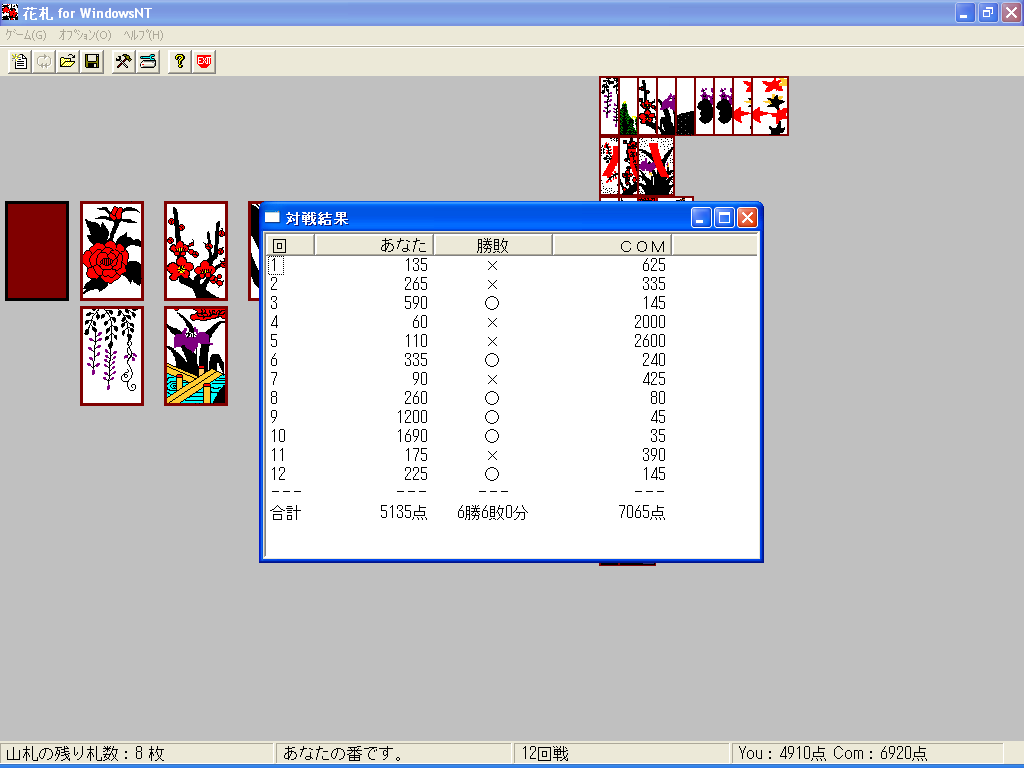Image resolution: width=1024 pixels, height=768 pixels.
Task: Click the 山札の残り札数 status bar entry
Action: point(136,753)
